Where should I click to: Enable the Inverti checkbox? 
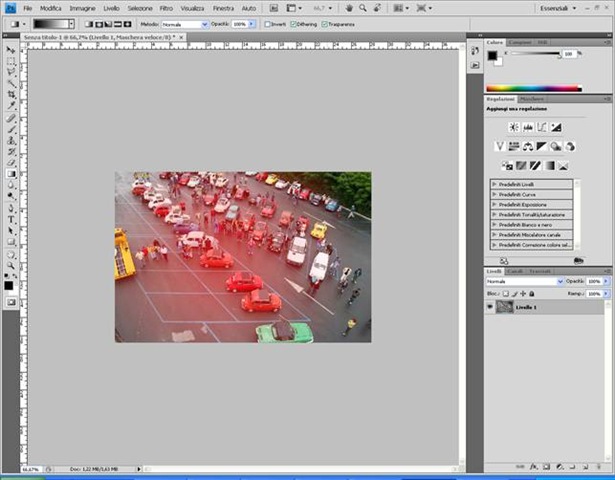[267, 23]
